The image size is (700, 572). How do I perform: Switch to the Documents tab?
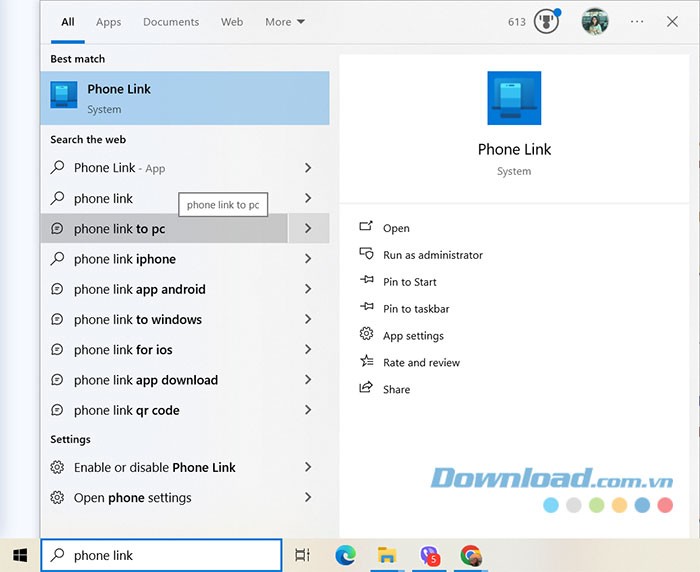point(171,22)
